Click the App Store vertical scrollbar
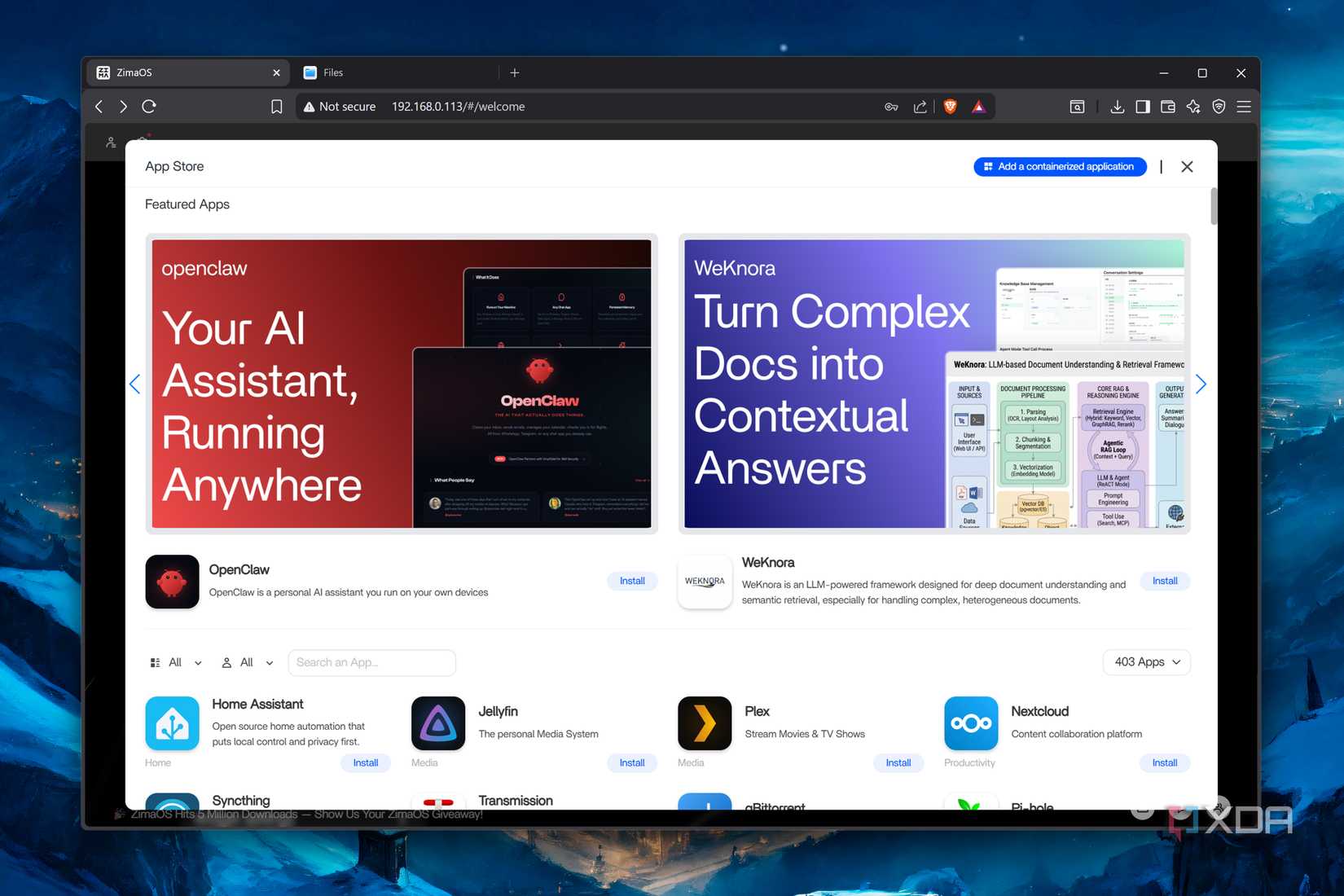Viewport: 1344px width, 896px height. tap(1214, 206)
